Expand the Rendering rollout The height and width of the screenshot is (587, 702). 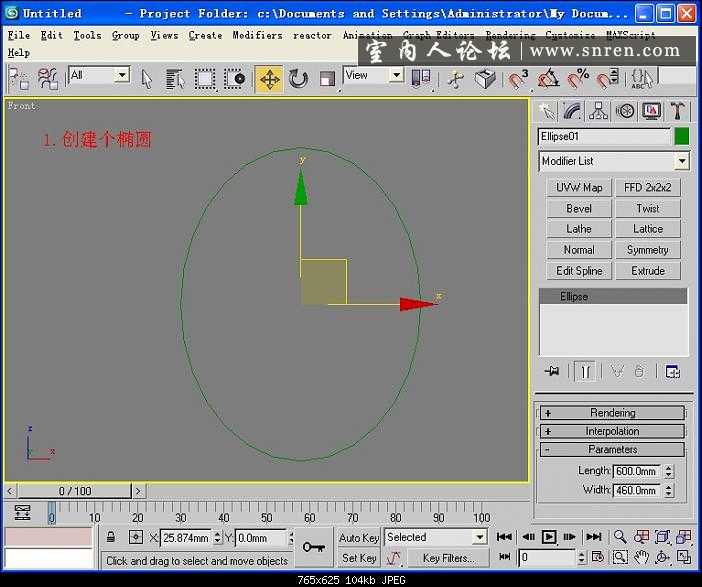coord(612,413)
